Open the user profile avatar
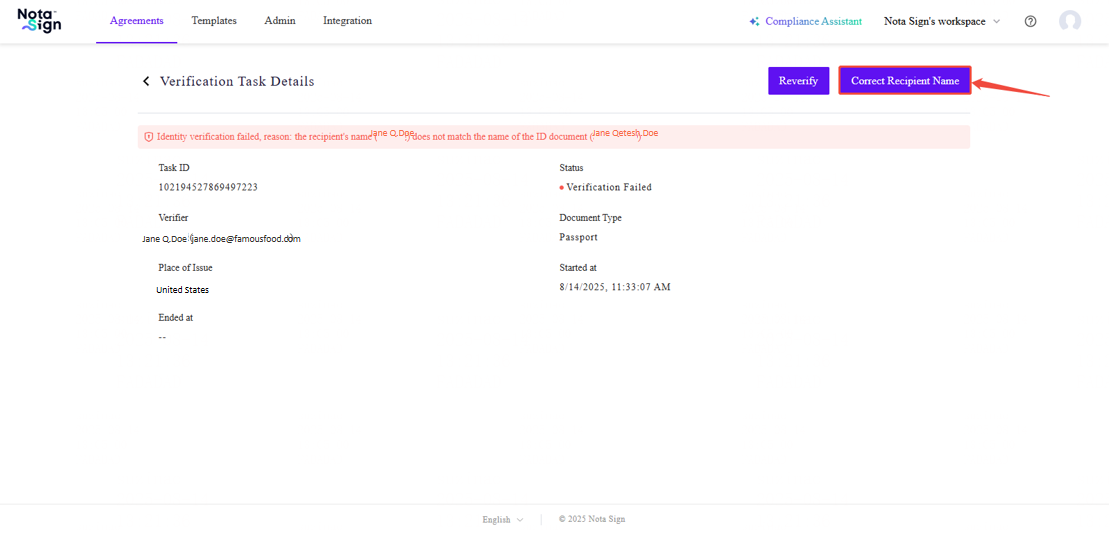The image size is (1109, 535). tap(1070, 21)
